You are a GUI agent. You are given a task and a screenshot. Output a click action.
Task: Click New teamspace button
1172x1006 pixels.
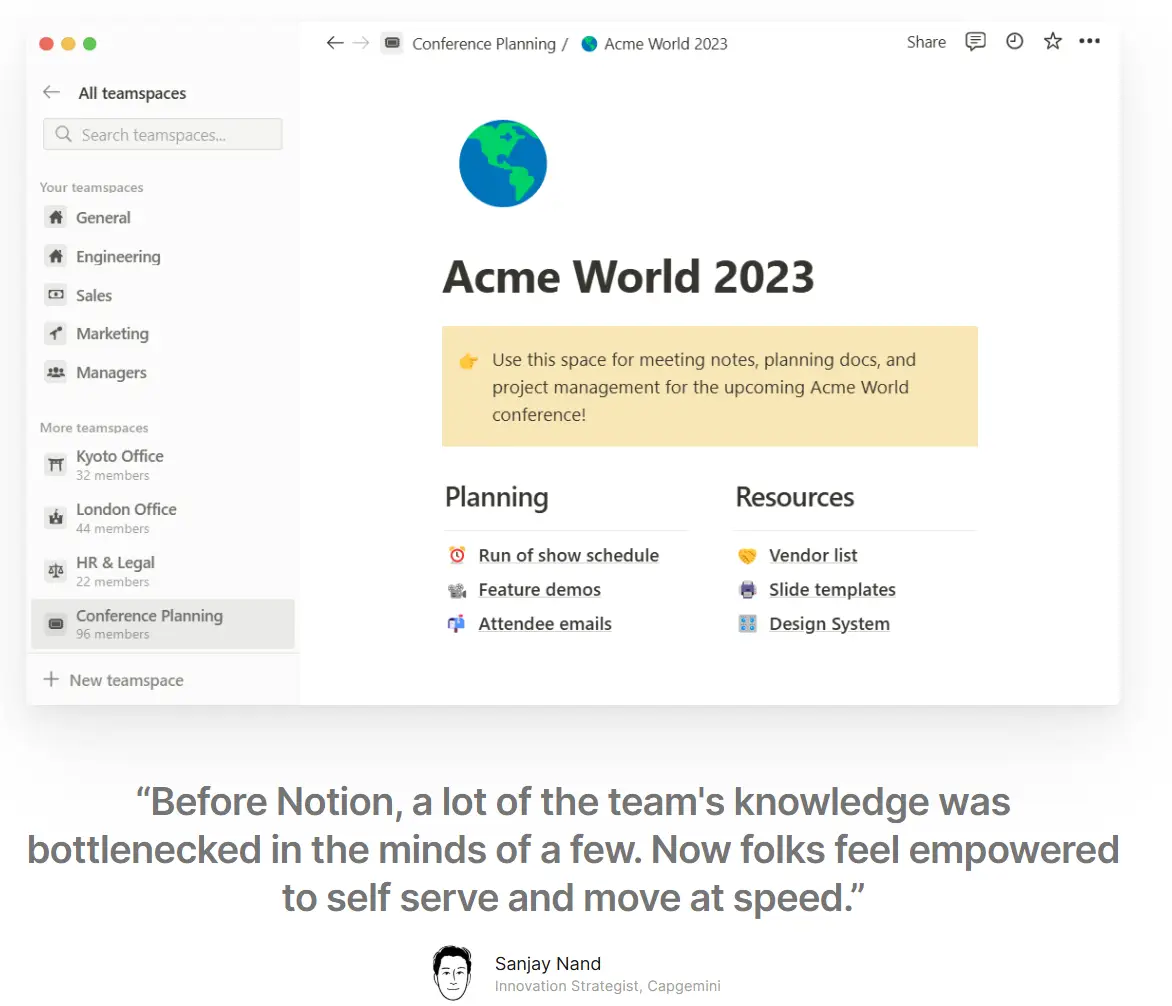(113, 679)
